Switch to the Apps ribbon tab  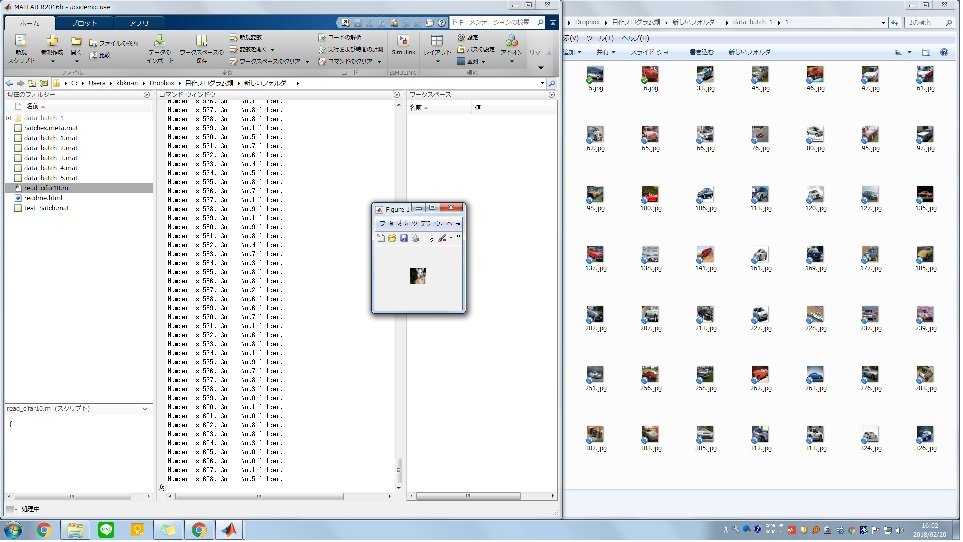tap(139, 21)
